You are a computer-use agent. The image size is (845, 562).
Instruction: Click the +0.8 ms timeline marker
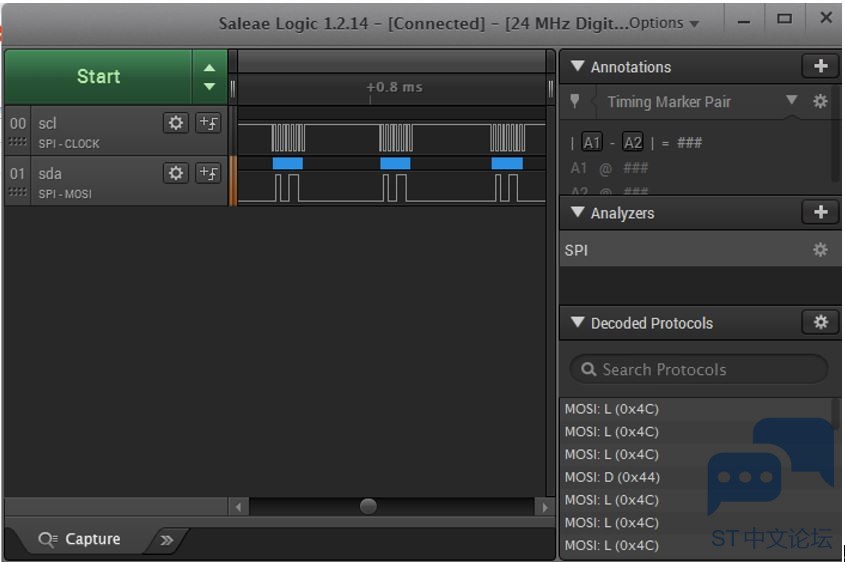394,87
